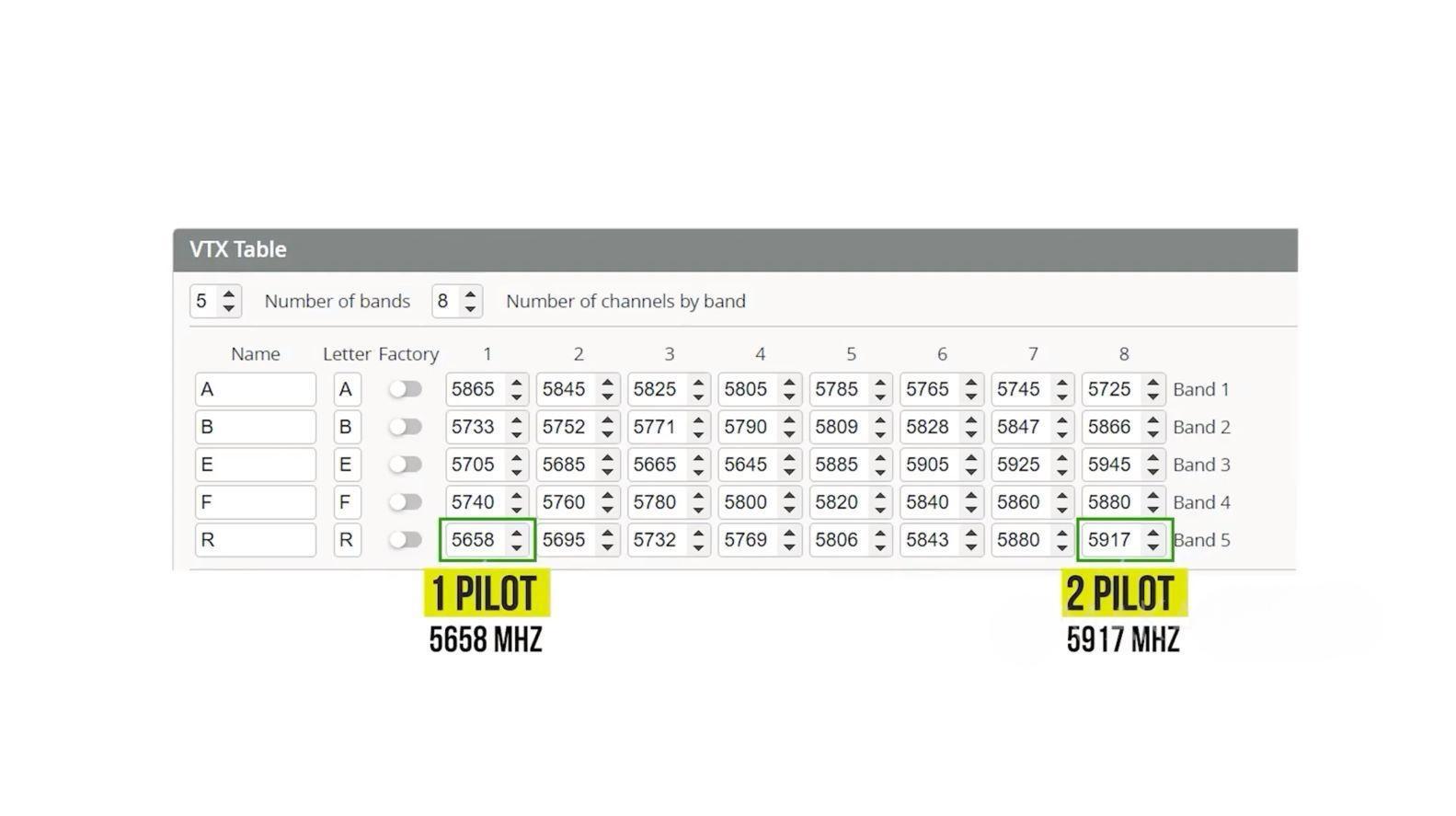
Task: Click the 5790 frequency field
Action: click(746, 427)
